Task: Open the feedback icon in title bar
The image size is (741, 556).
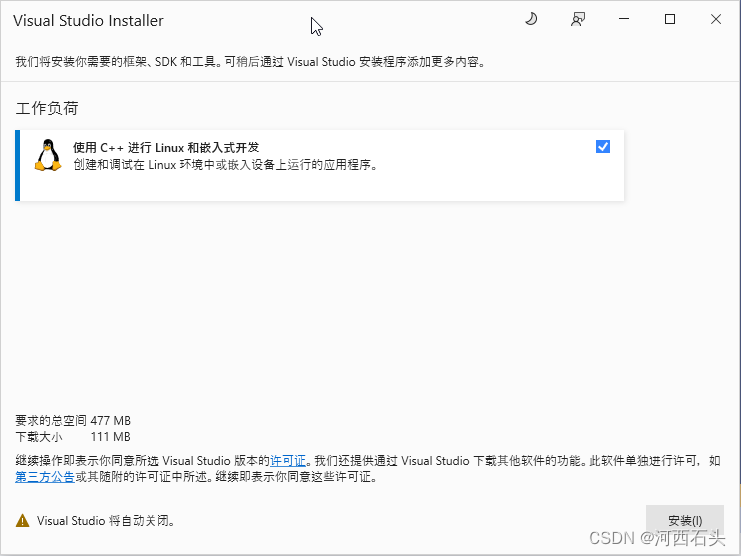Action: click(577, 19)
